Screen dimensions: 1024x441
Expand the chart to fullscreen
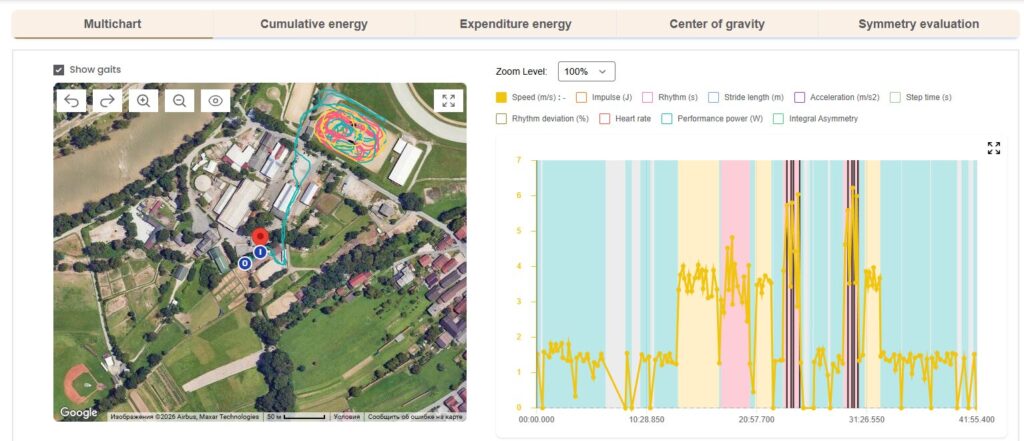pyautogui.click(x=993, y=148)
